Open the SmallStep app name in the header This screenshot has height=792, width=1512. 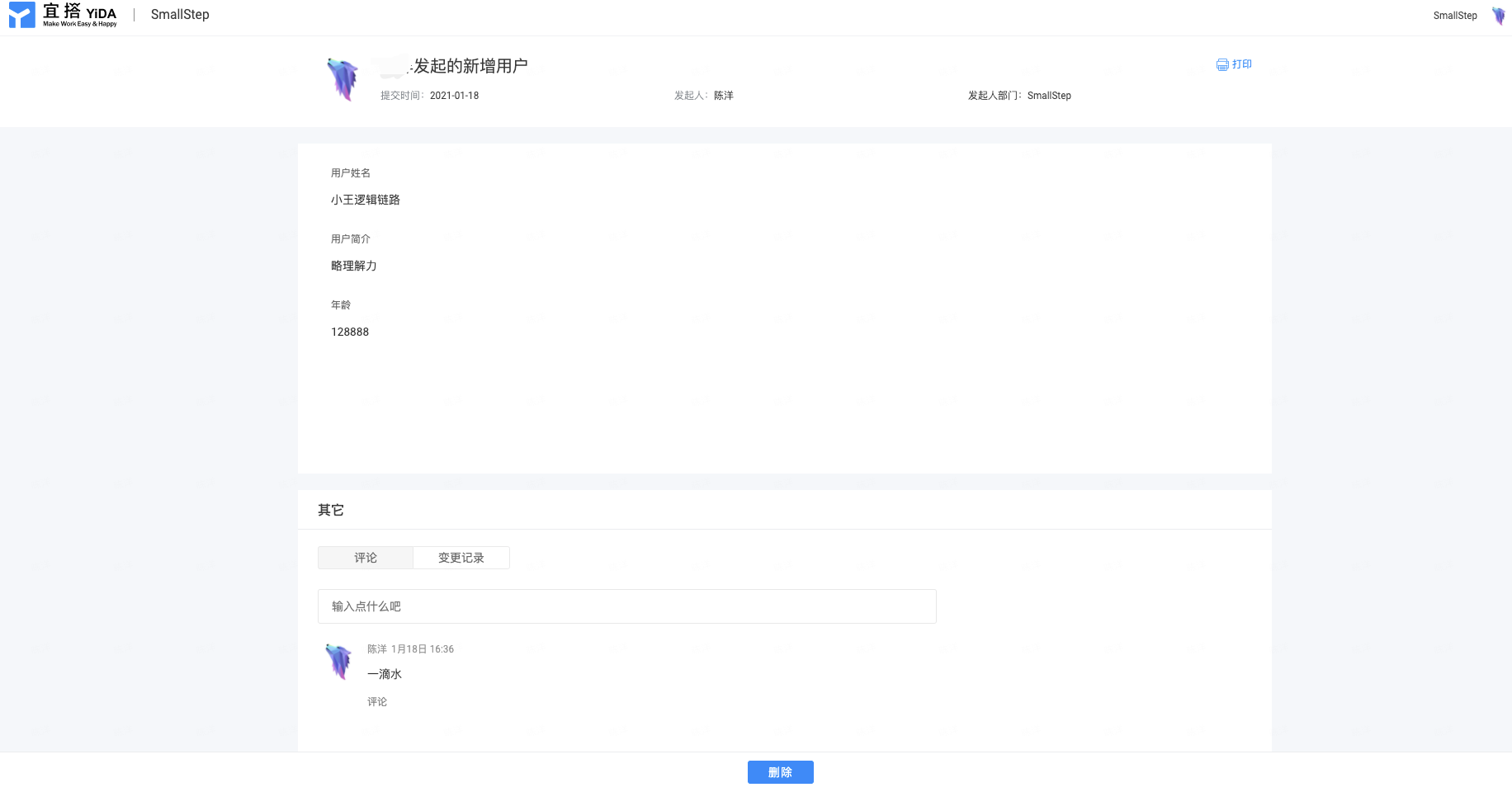click(x=180, y=15)
